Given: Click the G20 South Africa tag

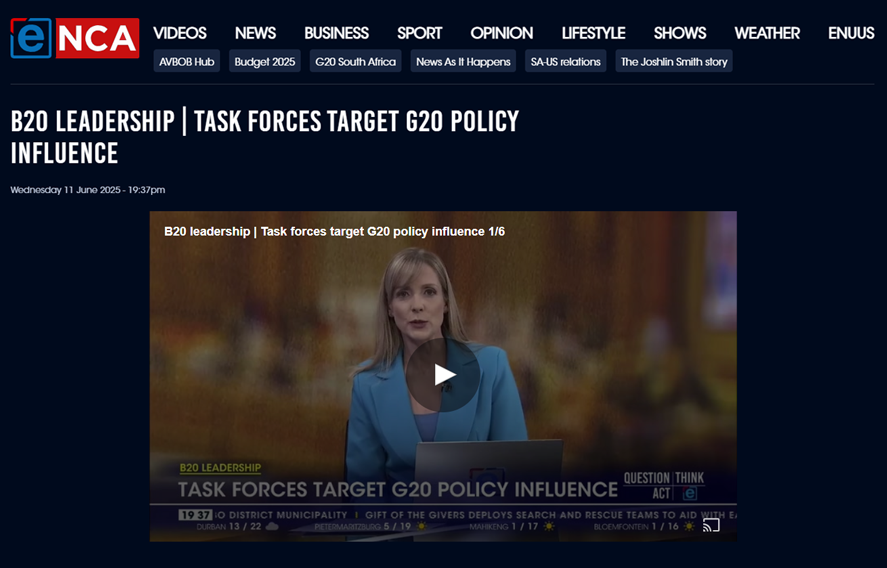Looking at the screenshot, I should [355, 62].
